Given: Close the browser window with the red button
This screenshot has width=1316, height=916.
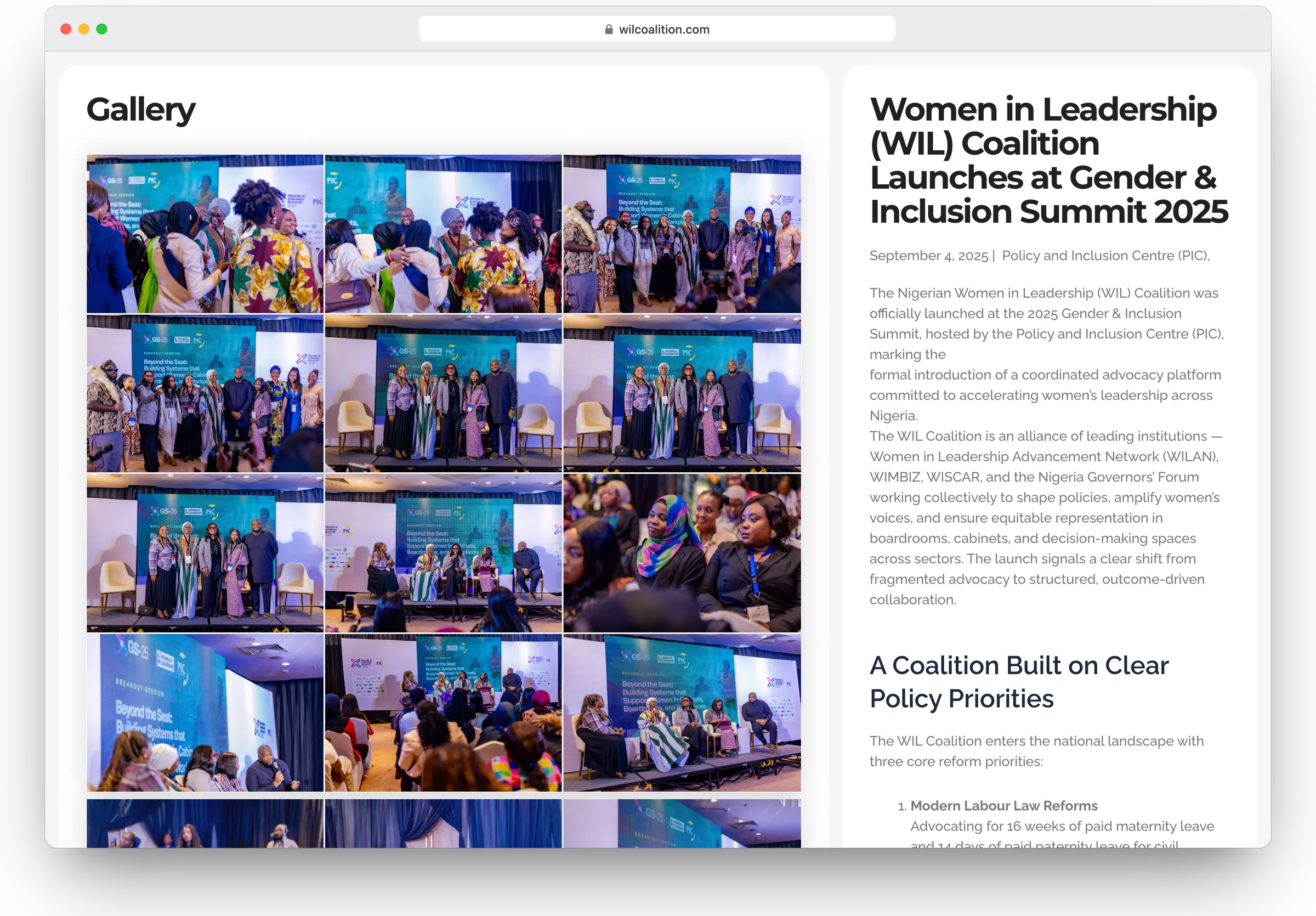Looking at the screenshot, I should pos(66,29).
